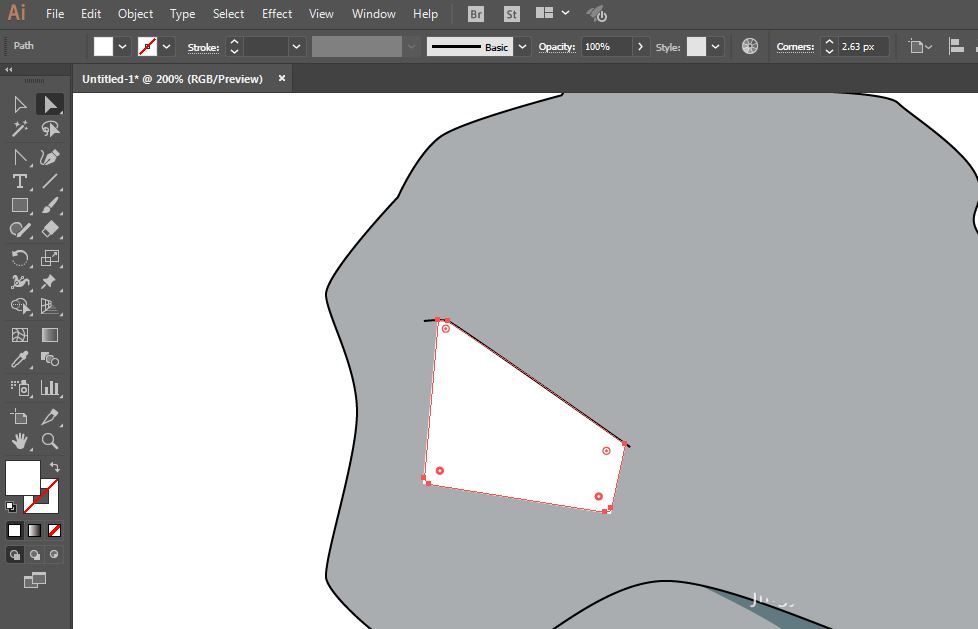Select the Hand tool
Image resolution: width=978 pixels, height=629 pixels.
click(19, 441)
